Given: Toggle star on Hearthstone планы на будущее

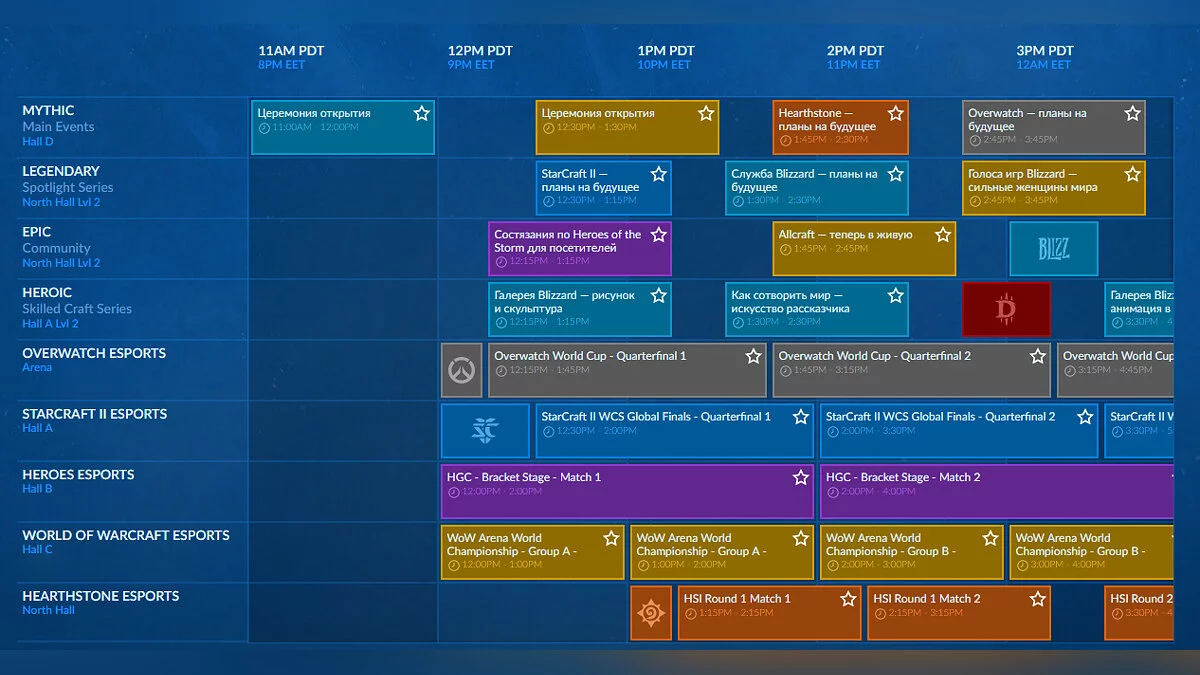Looking at the screenshot, I should coord(896,113).
